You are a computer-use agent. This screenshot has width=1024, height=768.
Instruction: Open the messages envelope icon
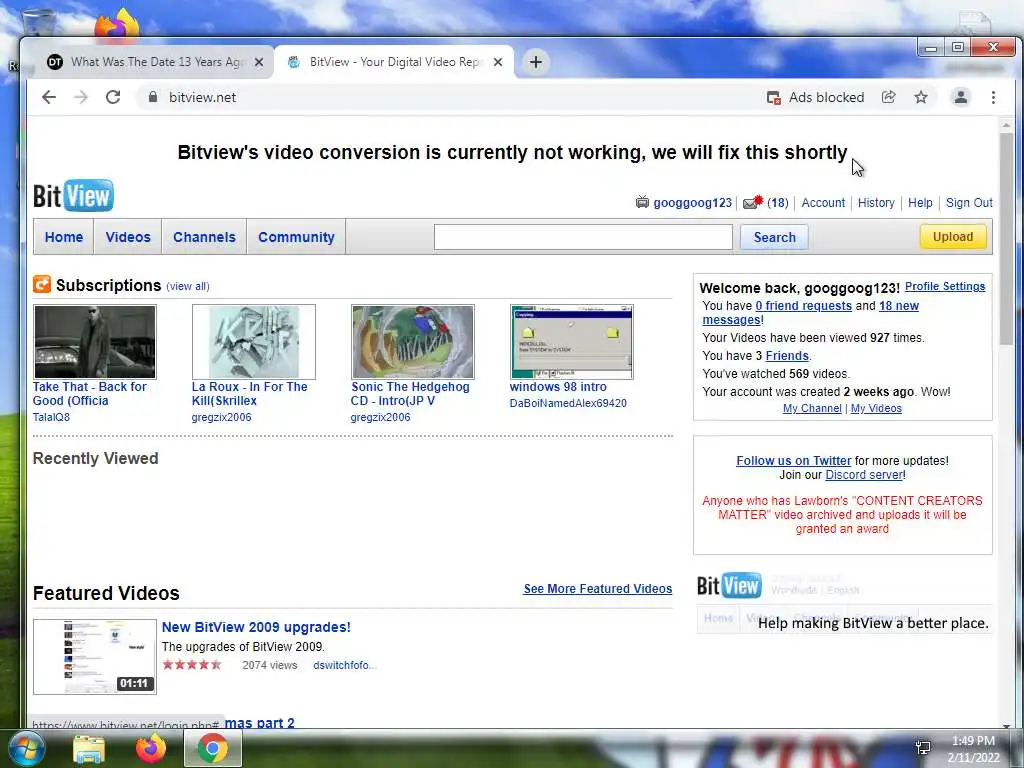(x=752, y=202)
